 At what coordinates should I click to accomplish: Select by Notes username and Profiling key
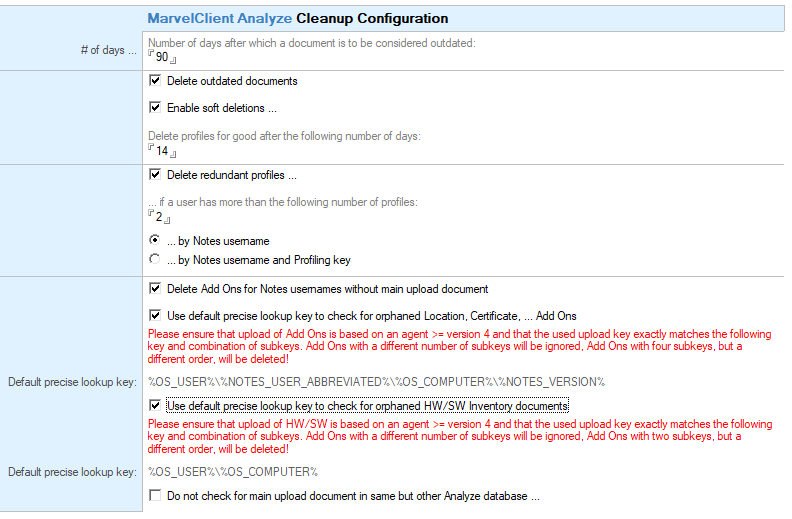pos(155,259)
